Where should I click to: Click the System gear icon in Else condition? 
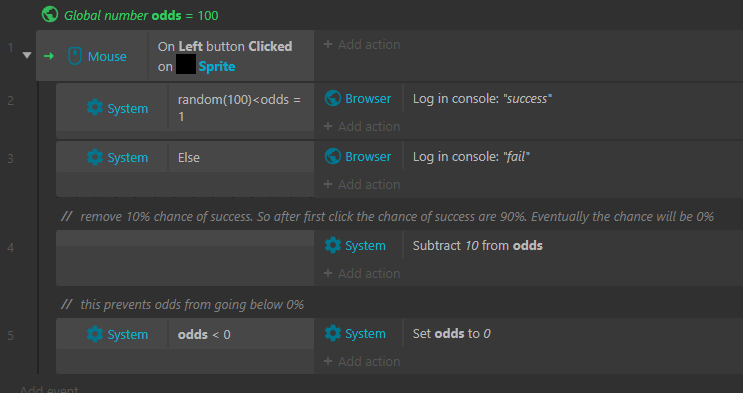(95, 157)
